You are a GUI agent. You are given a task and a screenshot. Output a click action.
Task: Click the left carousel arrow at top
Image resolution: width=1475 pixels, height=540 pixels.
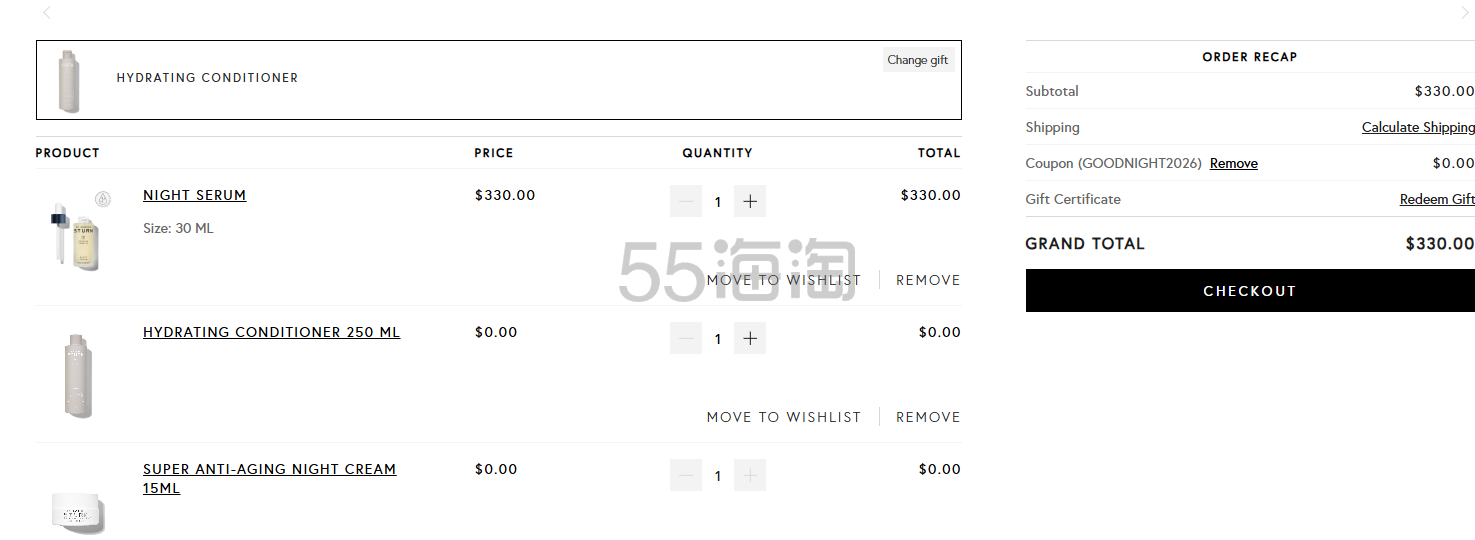tap(47, 13)
